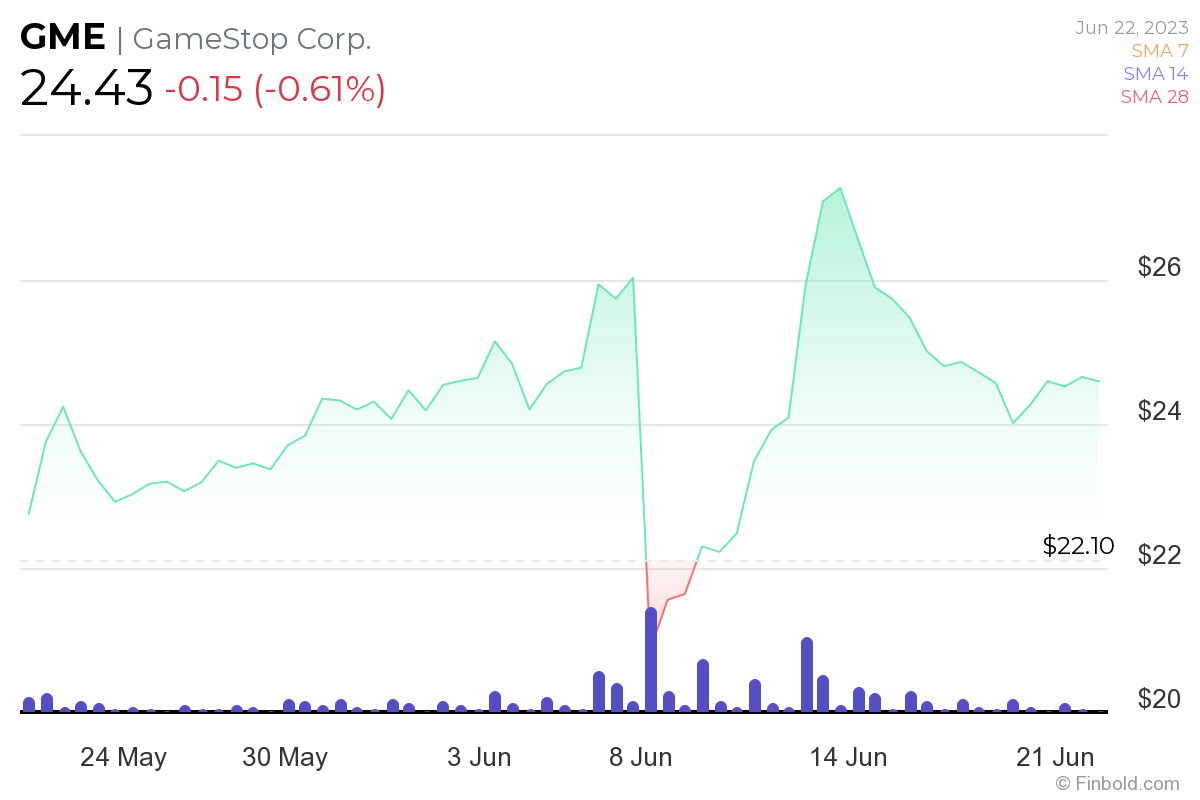The width and height of the screenshot is (1200, 800).
Task: Click the 3 Jun x-axis label
Action: click(479, 757)
